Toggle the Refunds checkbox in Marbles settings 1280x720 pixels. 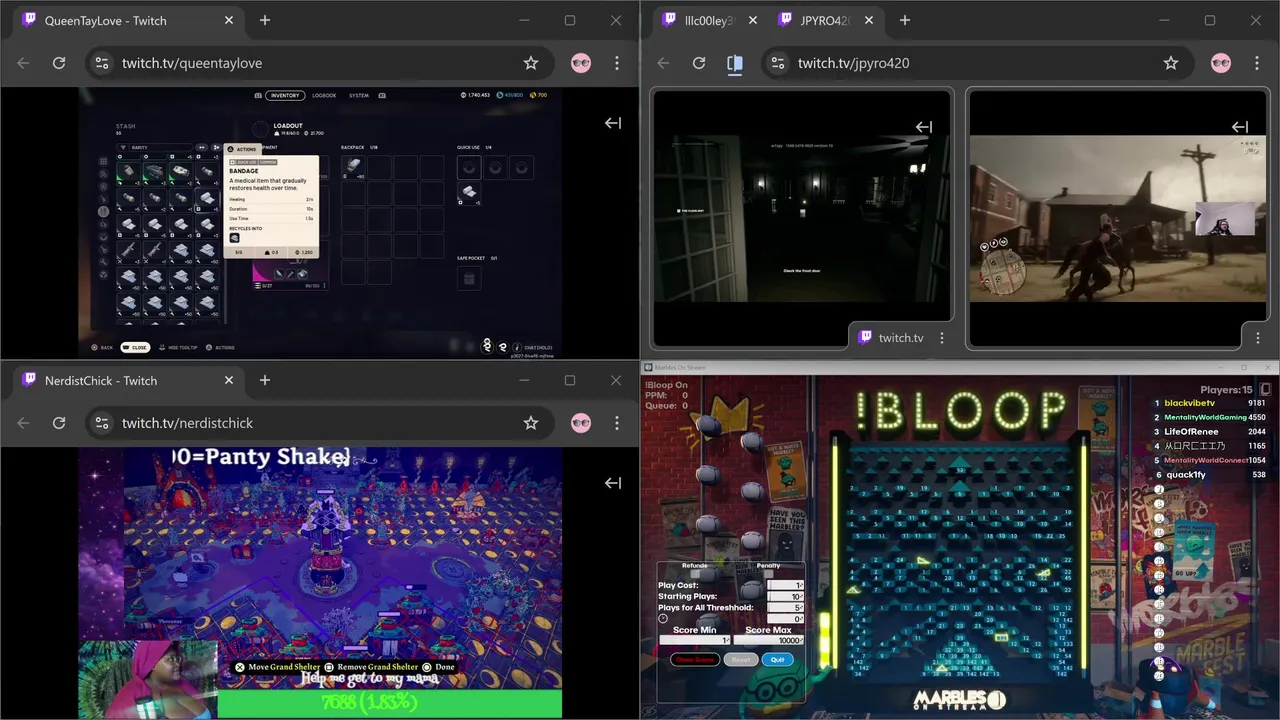(695, 574)
